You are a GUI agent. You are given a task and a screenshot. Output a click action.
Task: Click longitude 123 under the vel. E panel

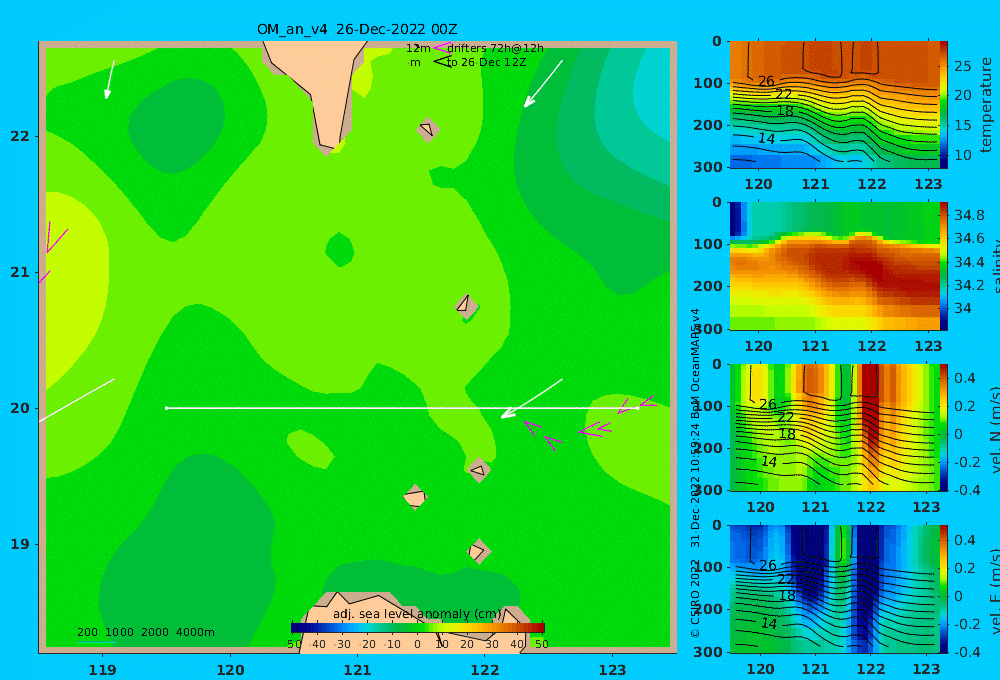pyautogui.click(x=927, y=669)
